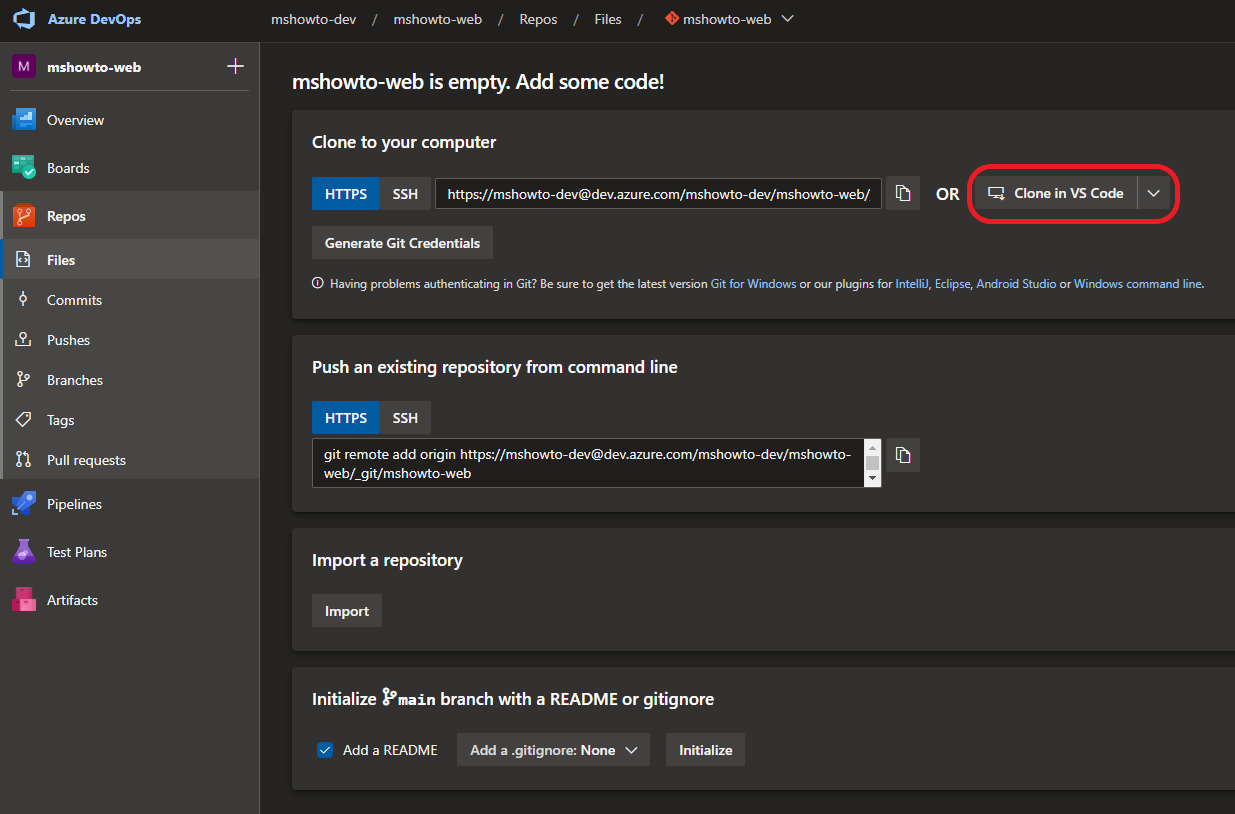Open the Overview section icon
Image resolution: width=1235 pixels, height=814 pixels.
click(x=24, y=120)
